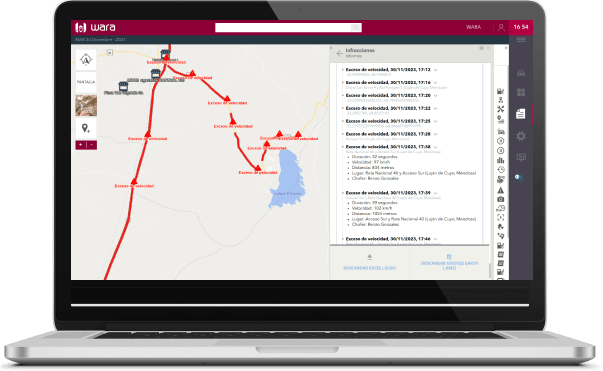This screenshot has height=371, width=603.
Task: Open the dashboard grid icon in sidebar
Action: tap(521, 93)
